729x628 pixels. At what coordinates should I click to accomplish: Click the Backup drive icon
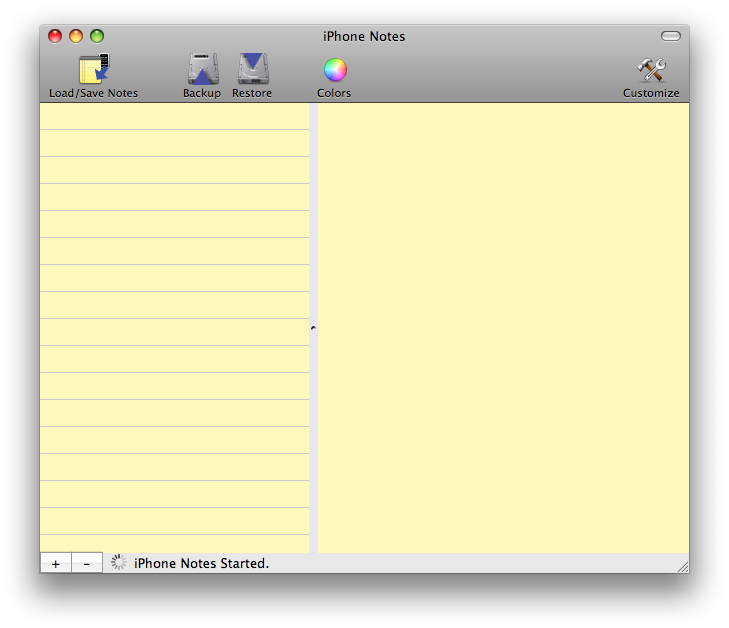click(203, 69)
